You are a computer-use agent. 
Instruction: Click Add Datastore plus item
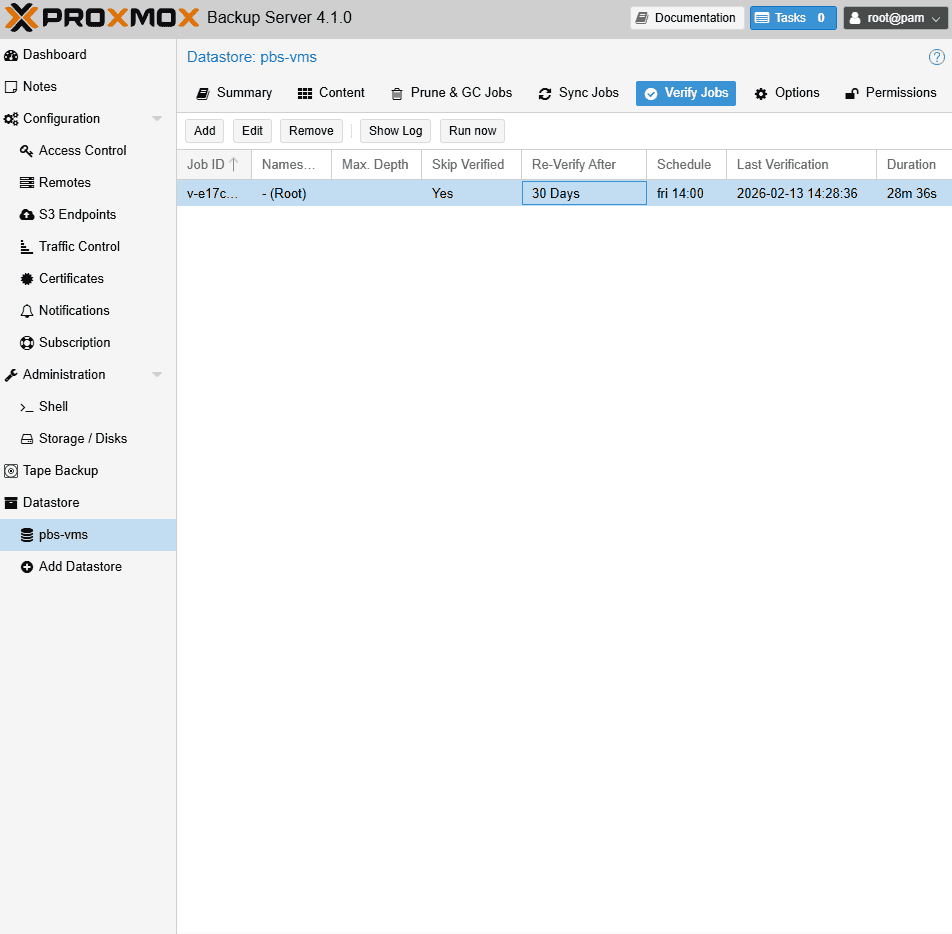(79, 567)
